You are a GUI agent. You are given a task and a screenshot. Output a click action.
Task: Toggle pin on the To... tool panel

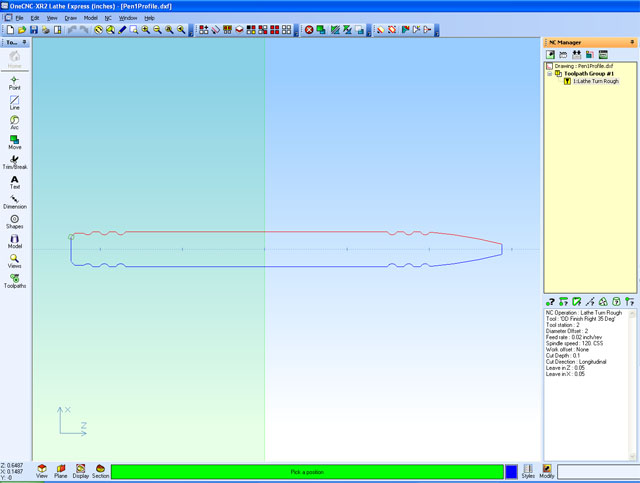24,42
